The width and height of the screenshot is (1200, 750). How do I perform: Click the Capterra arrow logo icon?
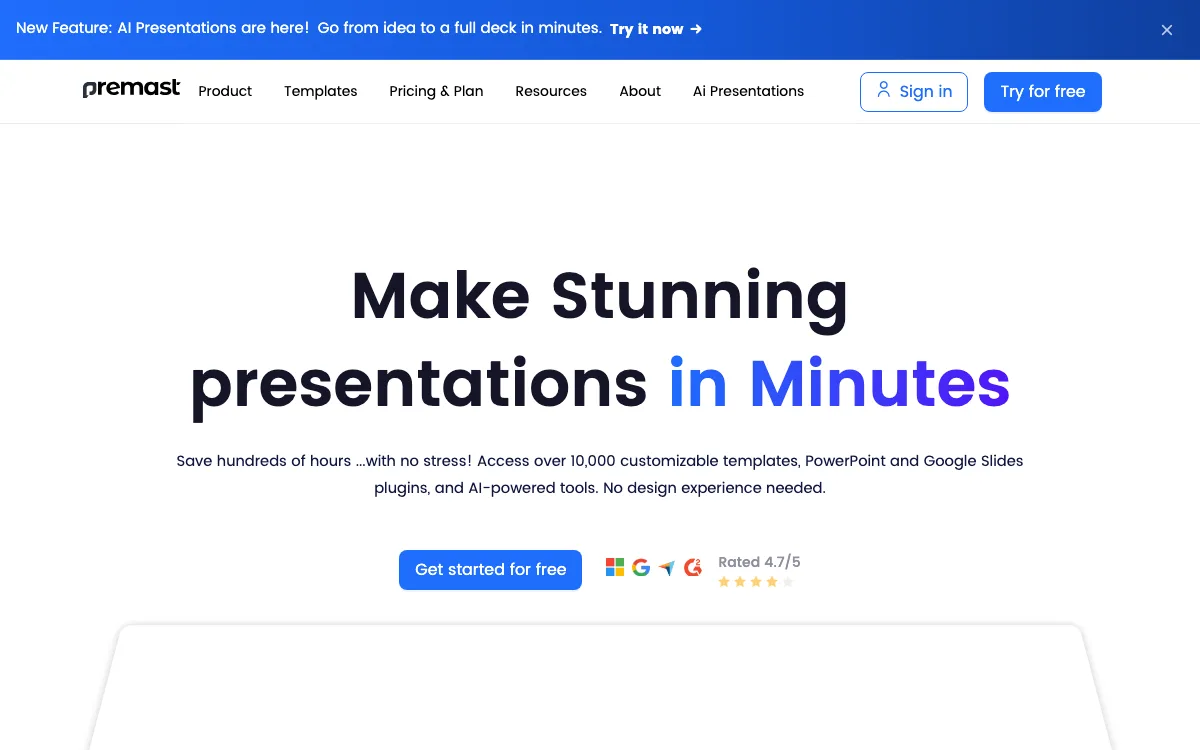click(x=667, y=568)
